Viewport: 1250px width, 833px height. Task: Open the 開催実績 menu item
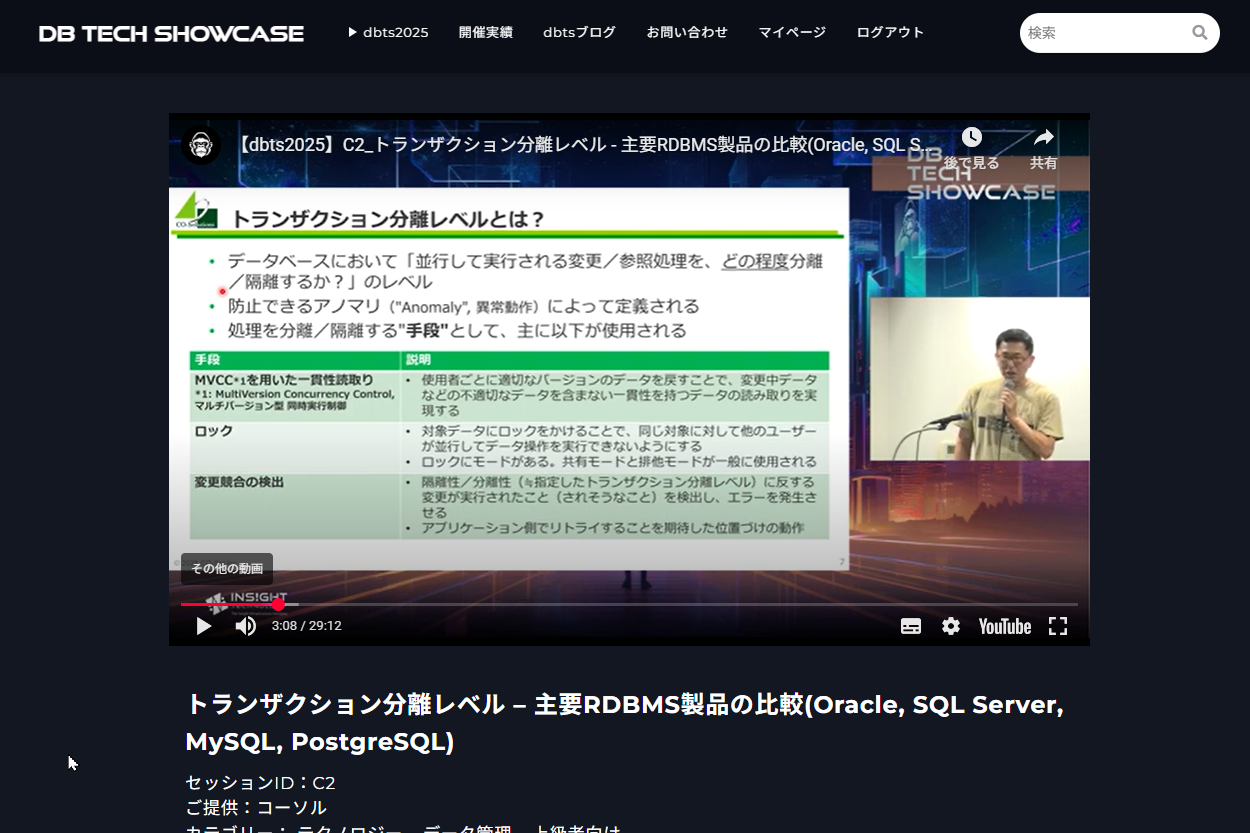tap(486, 32)
